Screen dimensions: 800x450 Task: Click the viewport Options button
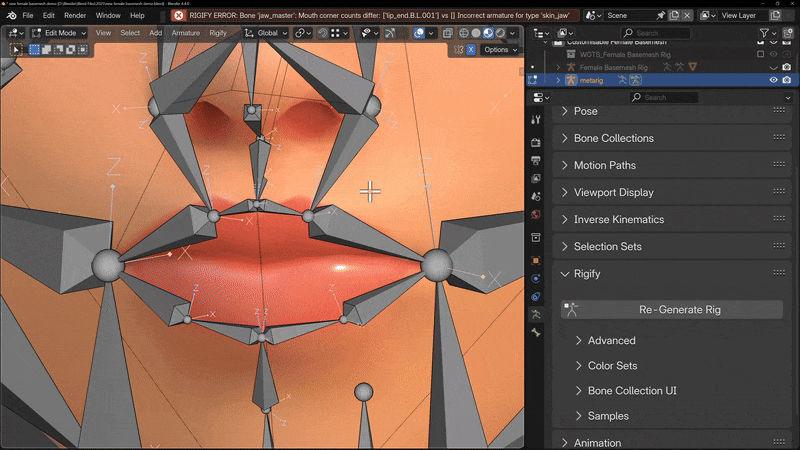[497, 50]
